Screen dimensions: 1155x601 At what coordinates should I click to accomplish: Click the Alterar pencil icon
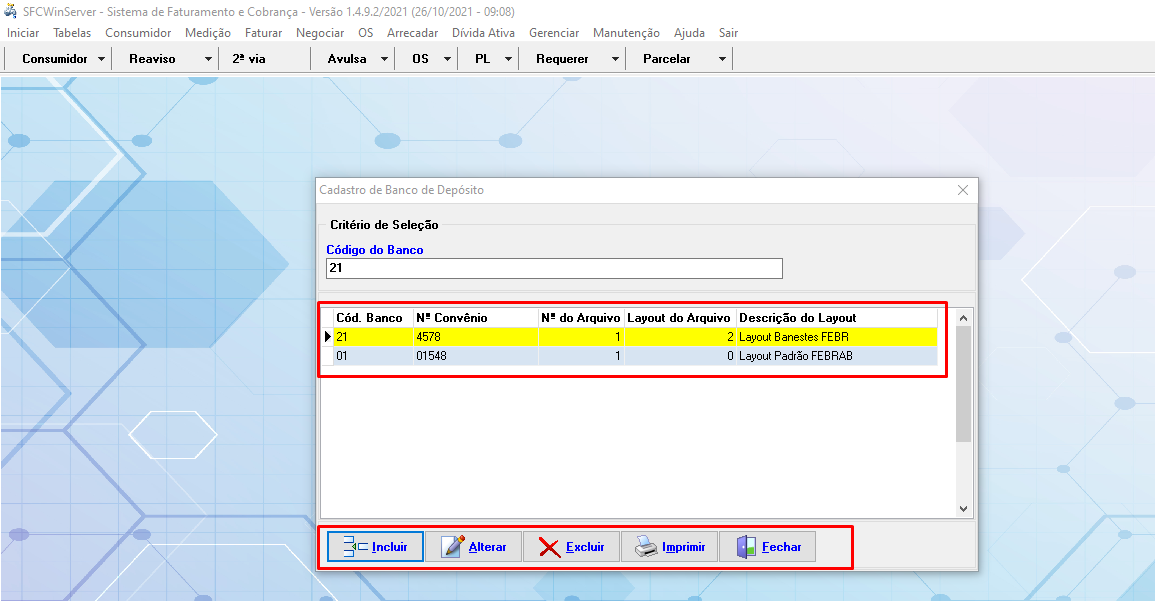pos(453,547)
